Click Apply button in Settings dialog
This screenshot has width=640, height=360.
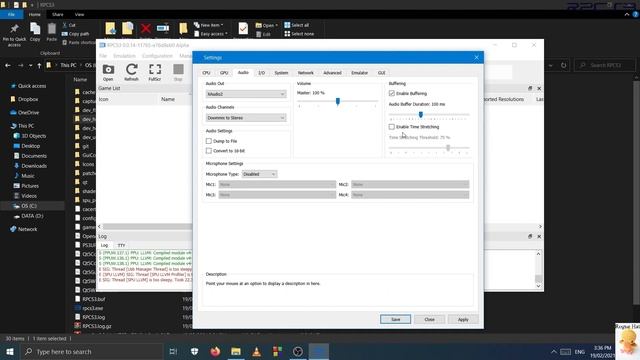click(x=463, y=319)
